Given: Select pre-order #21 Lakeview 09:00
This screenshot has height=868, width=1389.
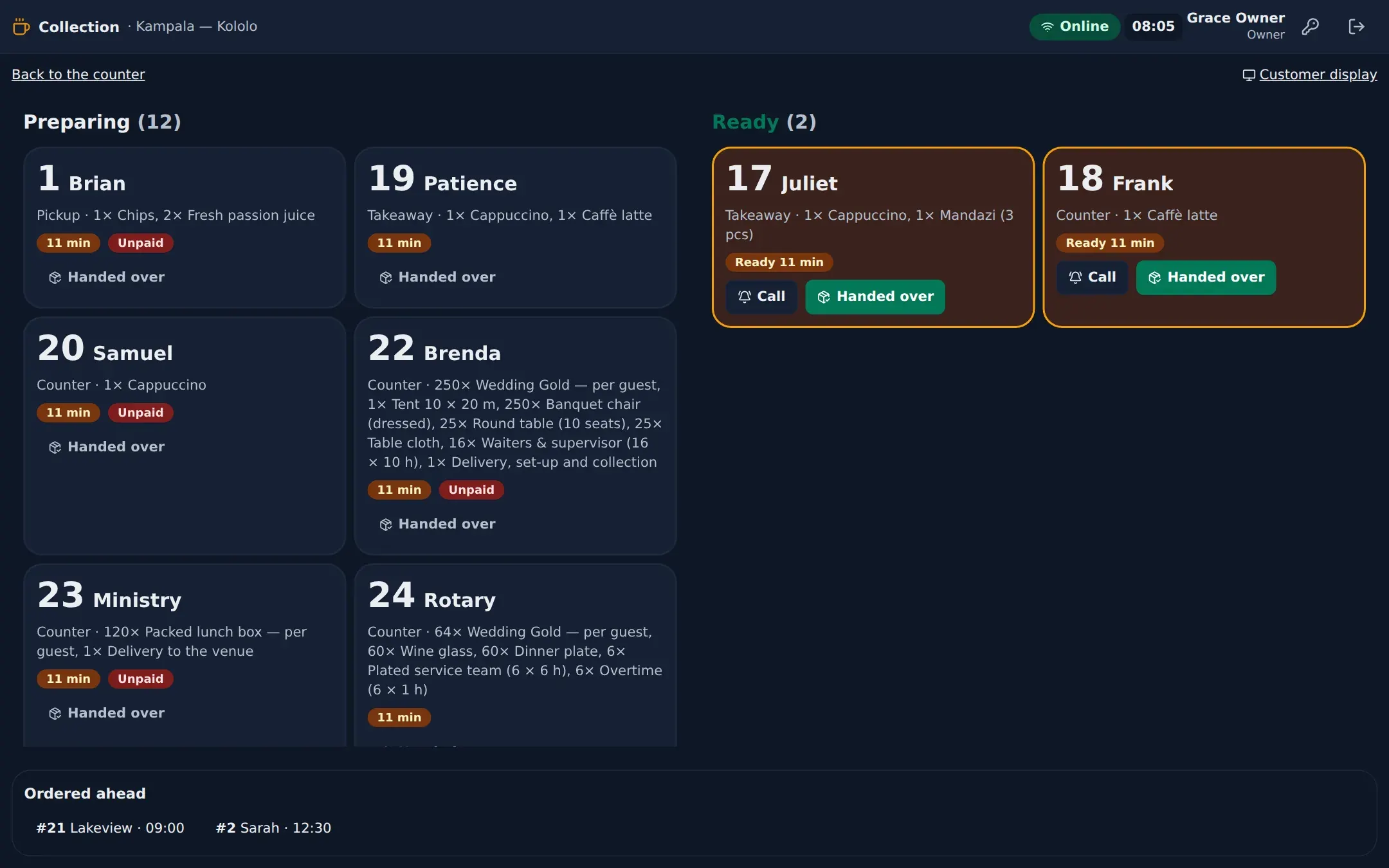Looking at the screenshot, I should (110, 828).
